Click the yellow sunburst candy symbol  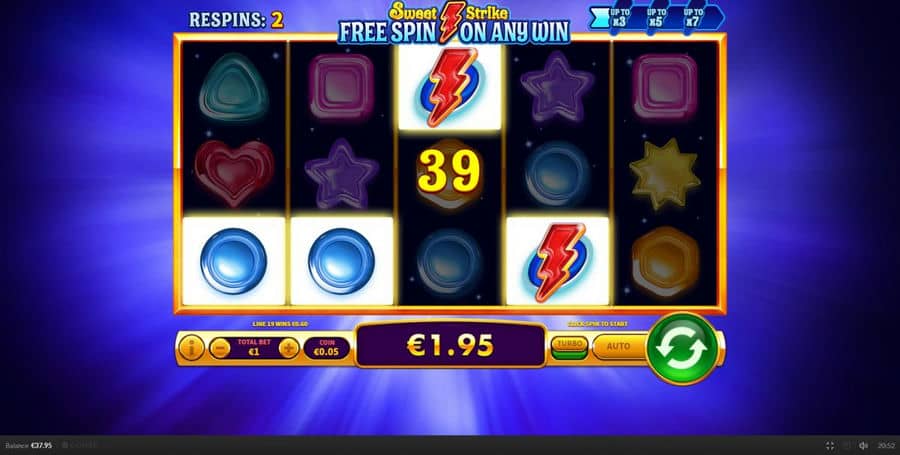(665, 173)
